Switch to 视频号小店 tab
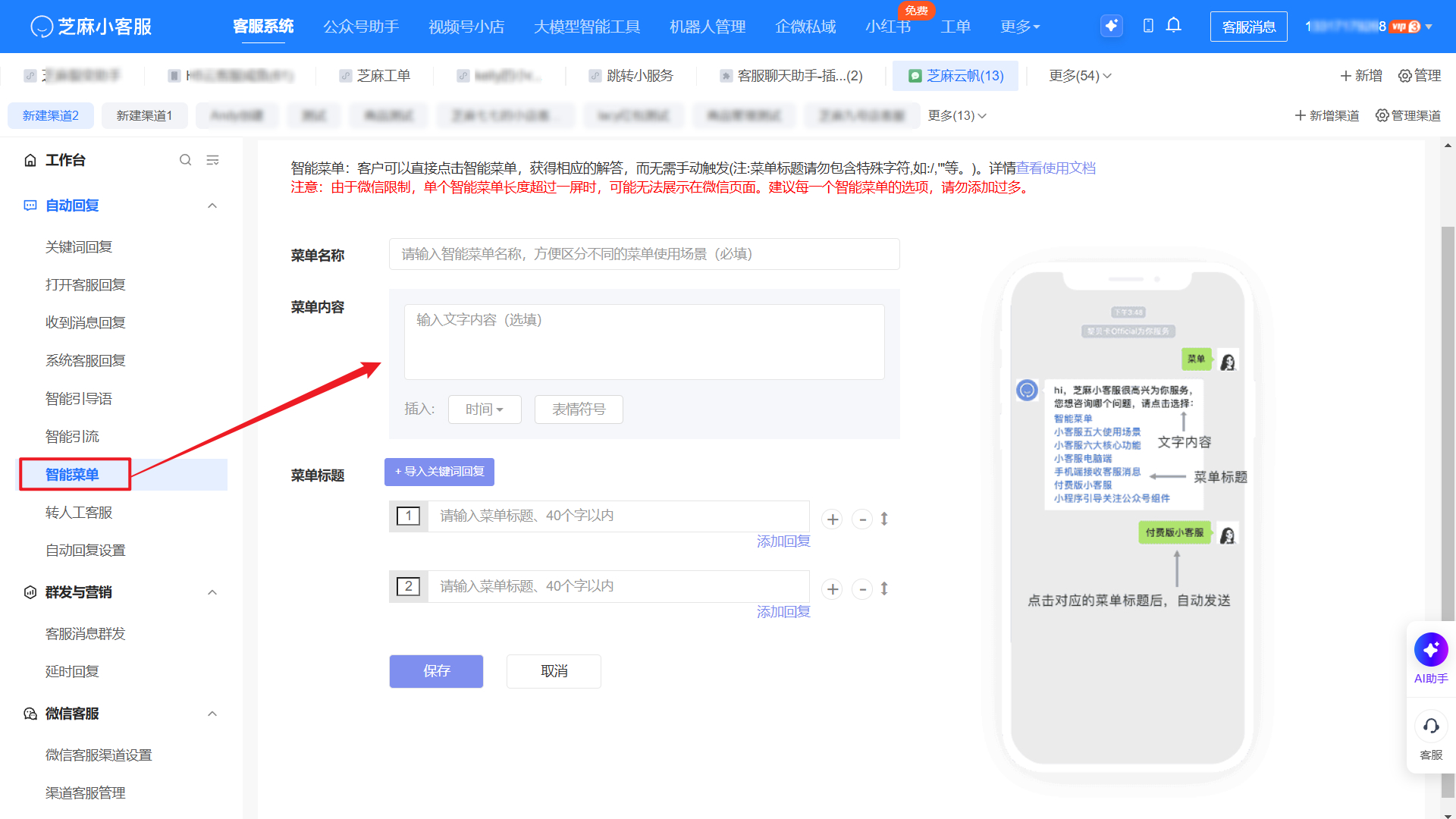1456x819 pixels. (x=466, y=27)
